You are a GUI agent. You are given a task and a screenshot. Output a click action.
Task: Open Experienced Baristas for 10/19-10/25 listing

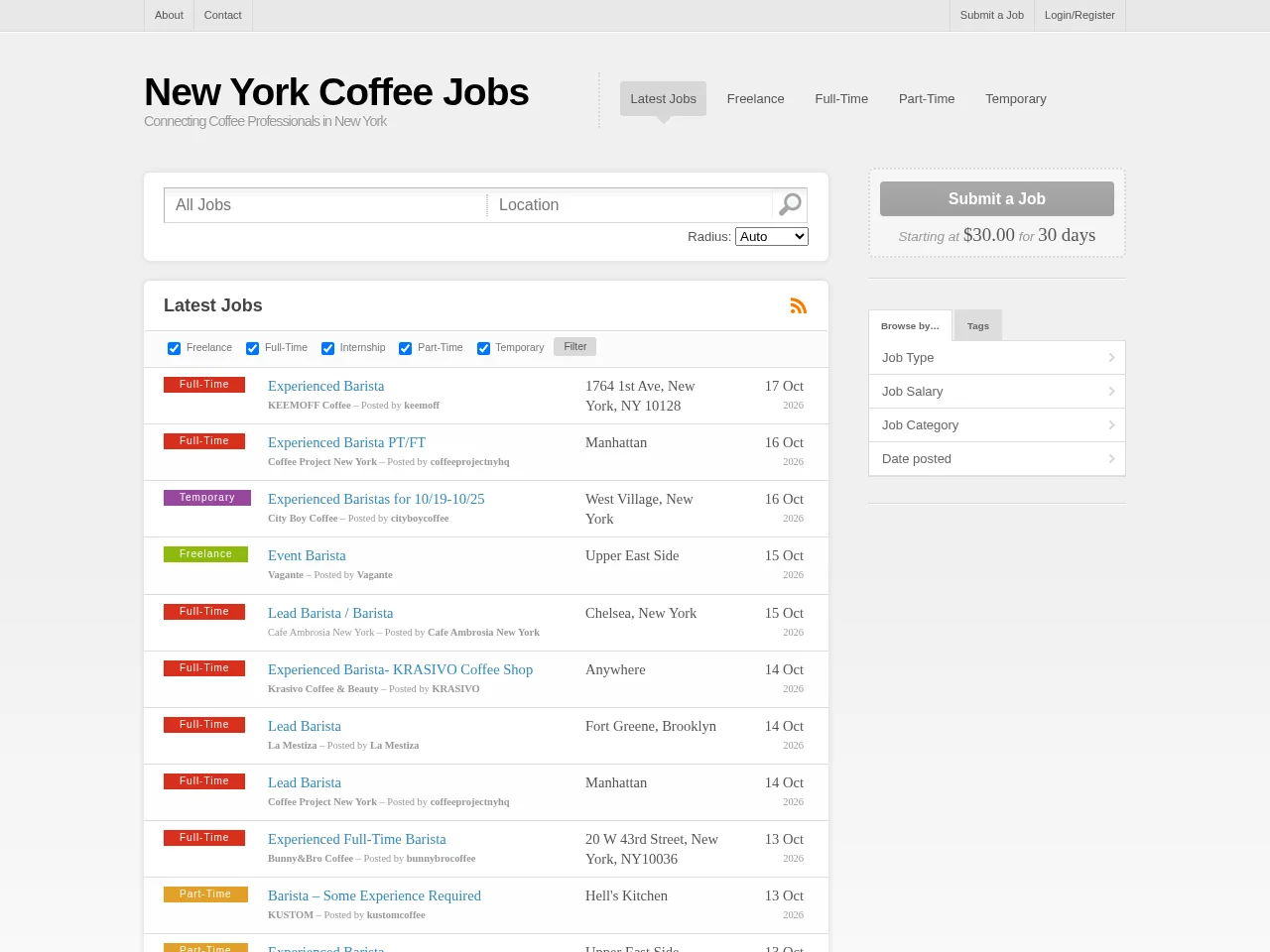[376, 499]
